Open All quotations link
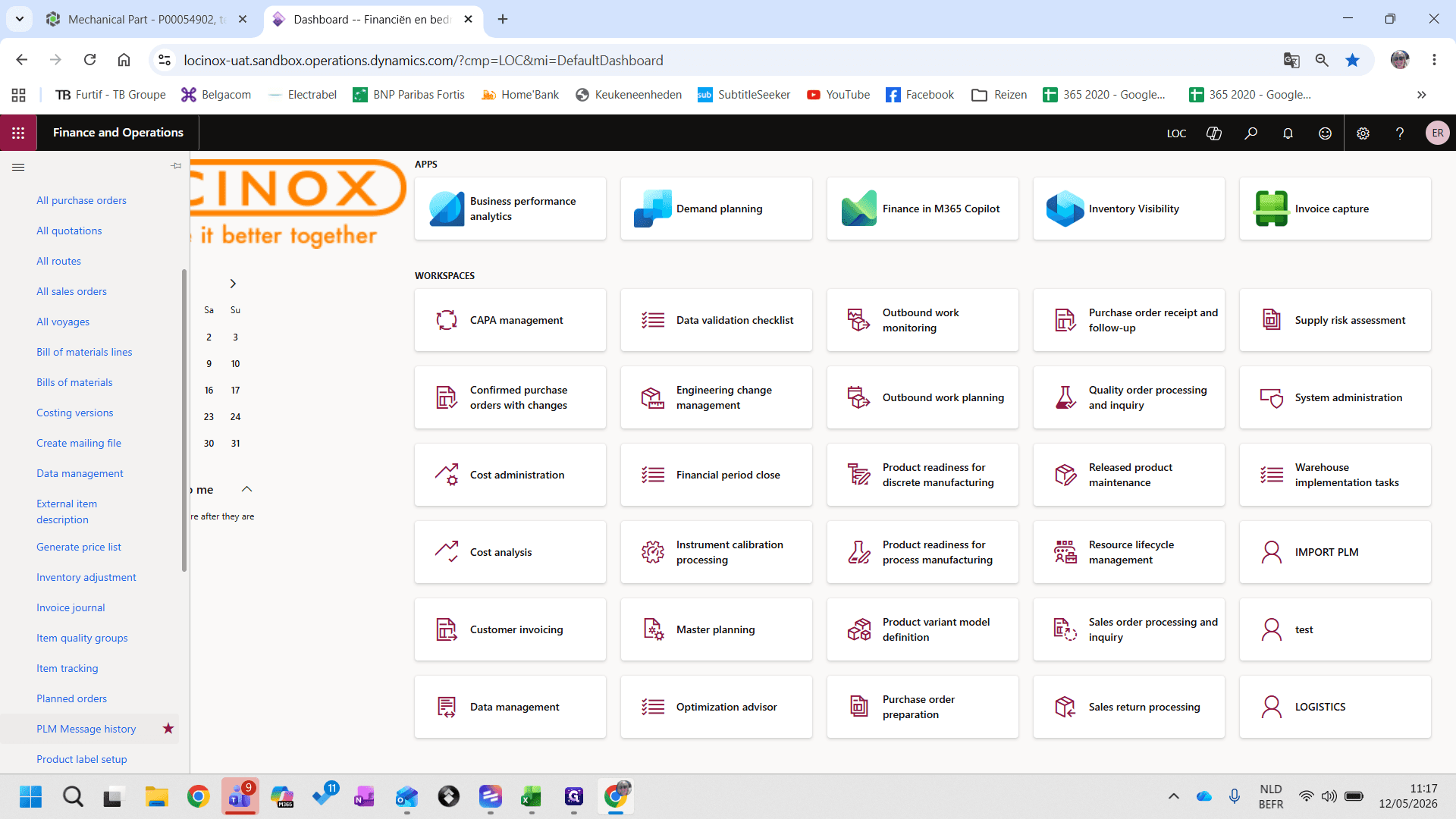This screenshot has width=1456, height=819. pyautogui.click(x=69, y=231)
